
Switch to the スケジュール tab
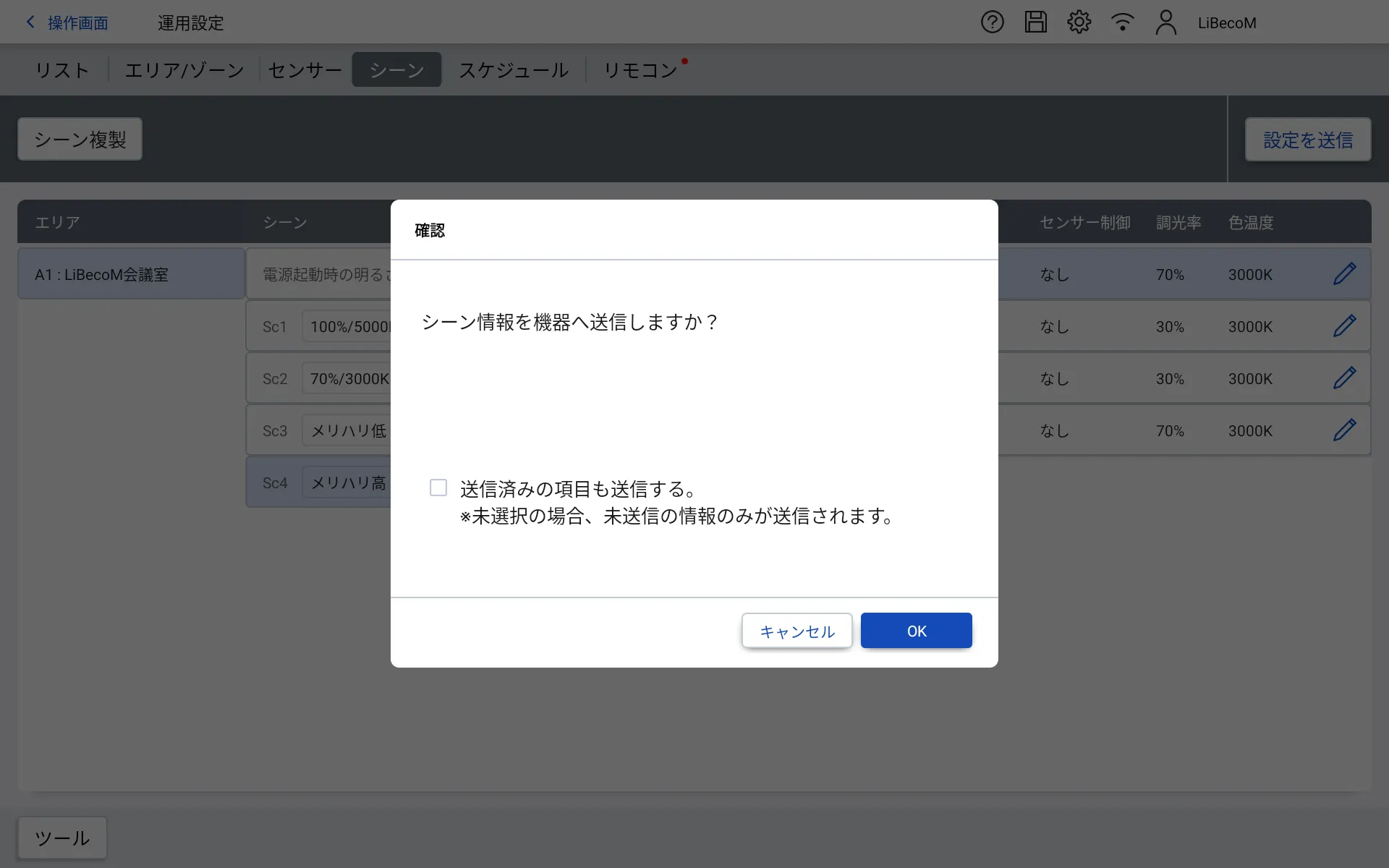point(514,70)
